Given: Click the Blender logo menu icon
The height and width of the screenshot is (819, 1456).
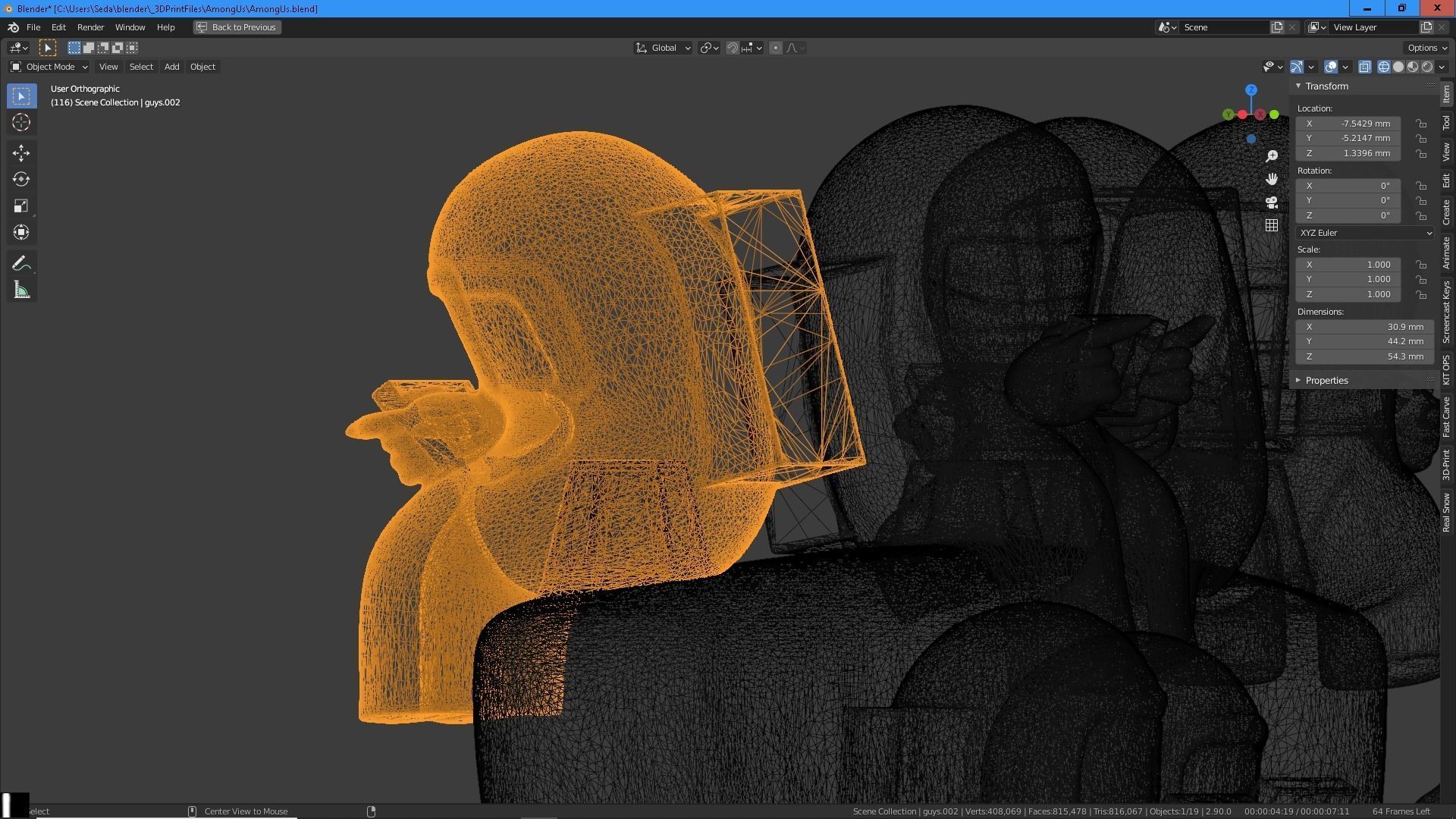Looking at the screenshot, I should tap(13, 27).
